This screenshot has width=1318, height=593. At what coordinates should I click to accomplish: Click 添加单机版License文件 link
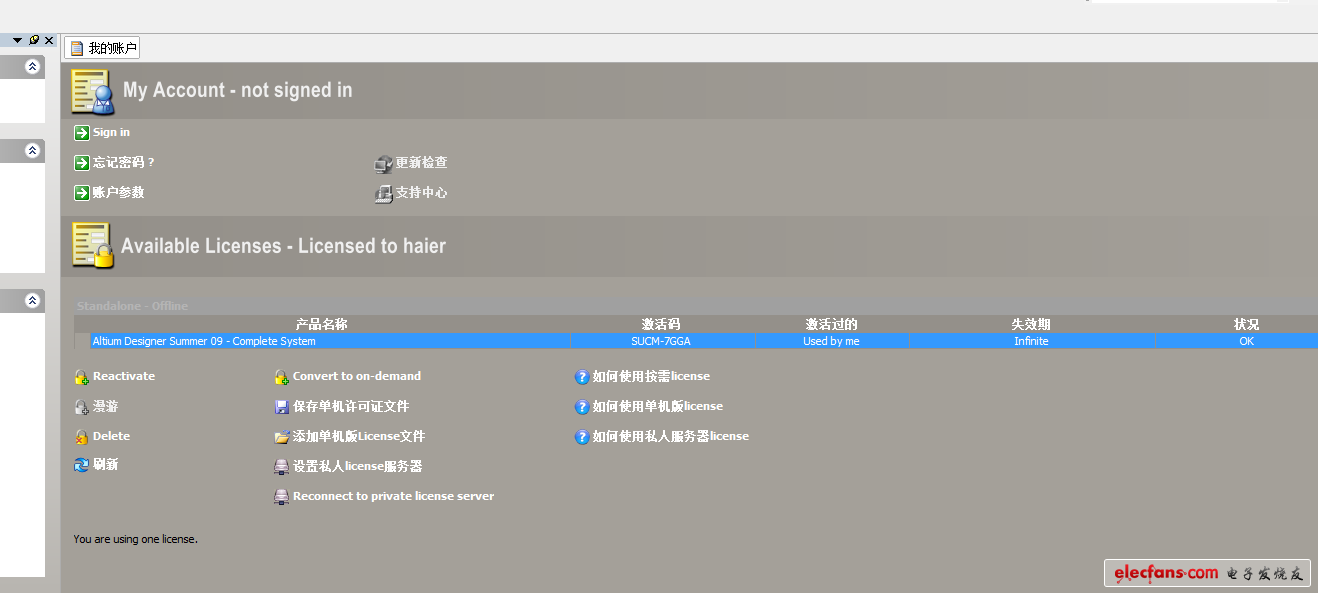point(359,437)
